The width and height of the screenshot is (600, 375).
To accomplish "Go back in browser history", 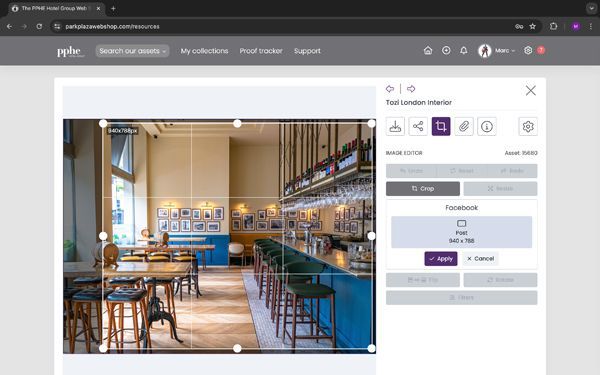I will pos(10,26).
